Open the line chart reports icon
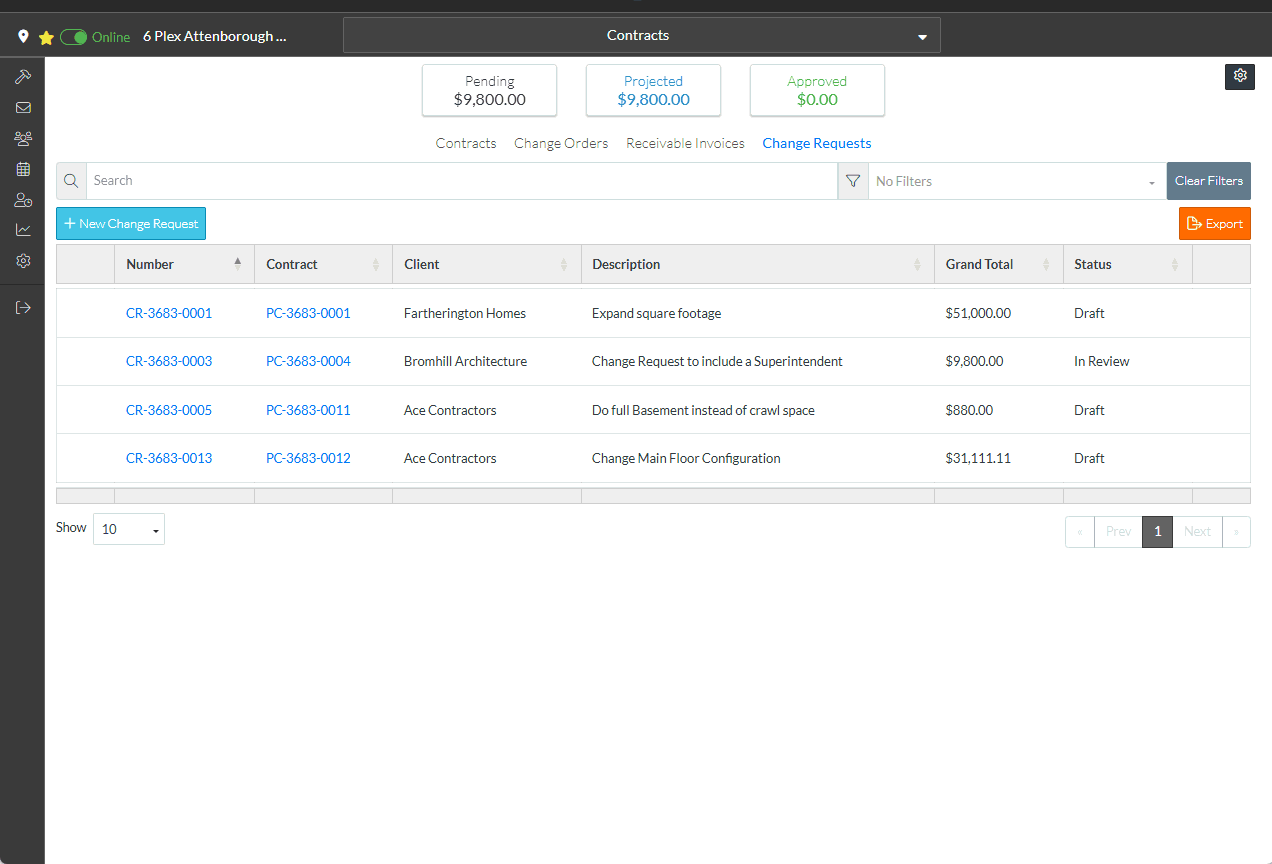 coord(23,230)
